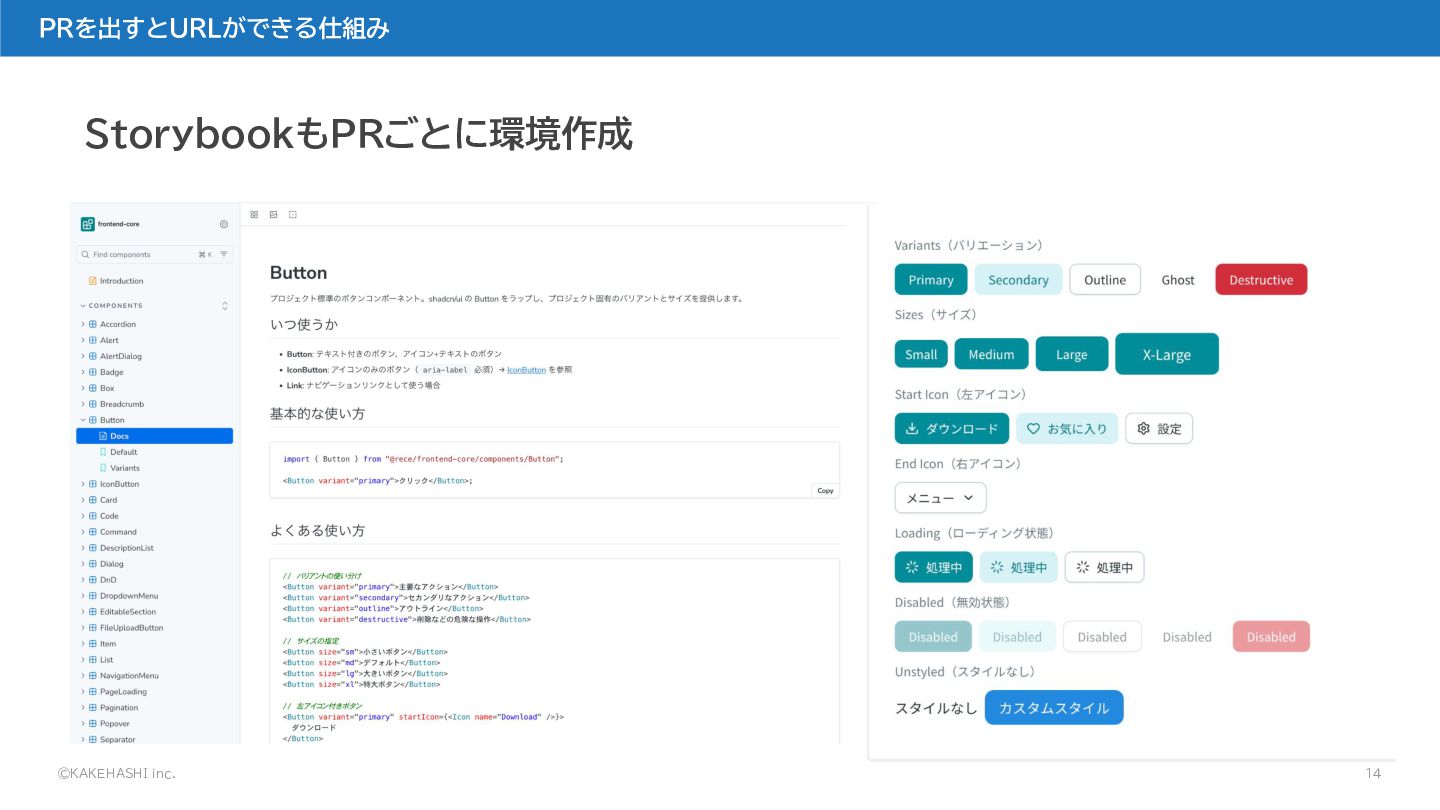
Task: Expand the AlertDialog tree node
Action: coord(83,356)
